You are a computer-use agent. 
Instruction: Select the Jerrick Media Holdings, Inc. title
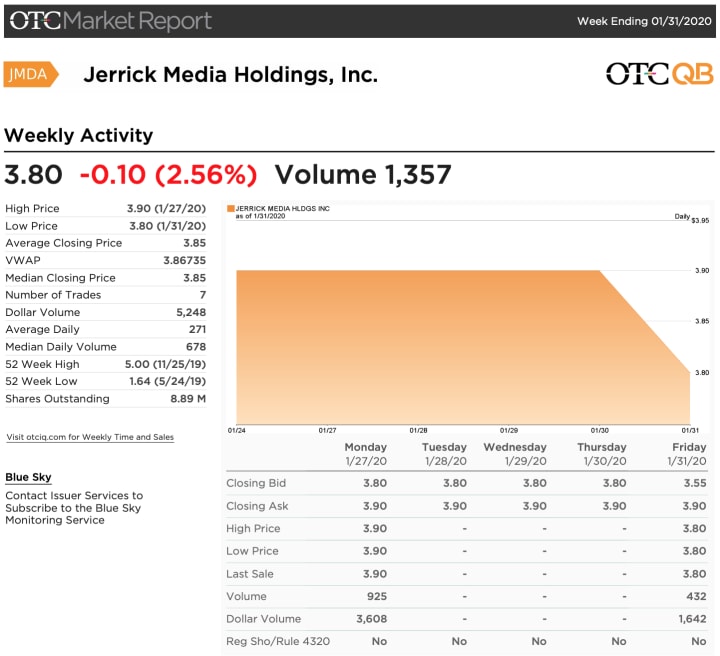(231, 74)
